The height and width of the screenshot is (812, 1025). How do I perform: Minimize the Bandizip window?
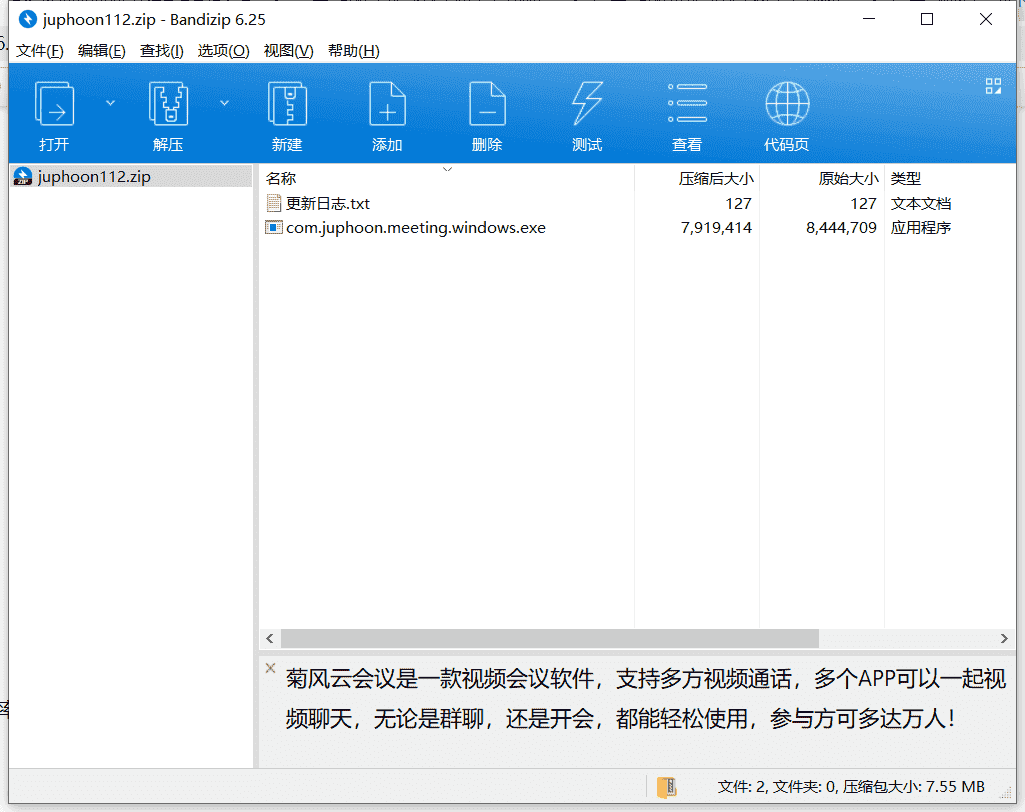869,20
